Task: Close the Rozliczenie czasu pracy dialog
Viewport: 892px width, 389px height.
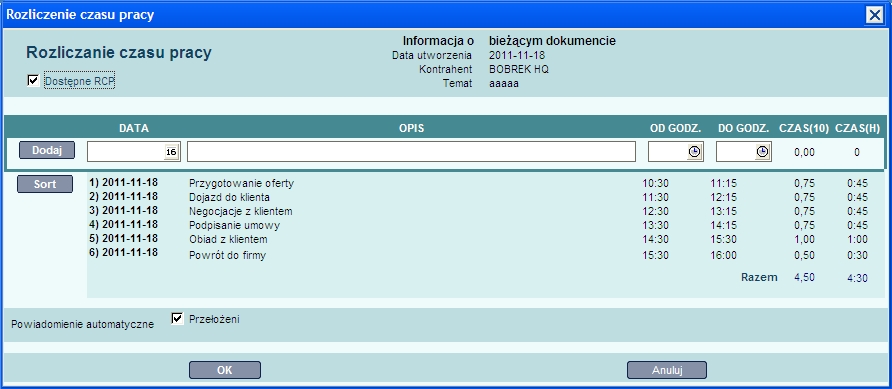Action: click(874, 15)
